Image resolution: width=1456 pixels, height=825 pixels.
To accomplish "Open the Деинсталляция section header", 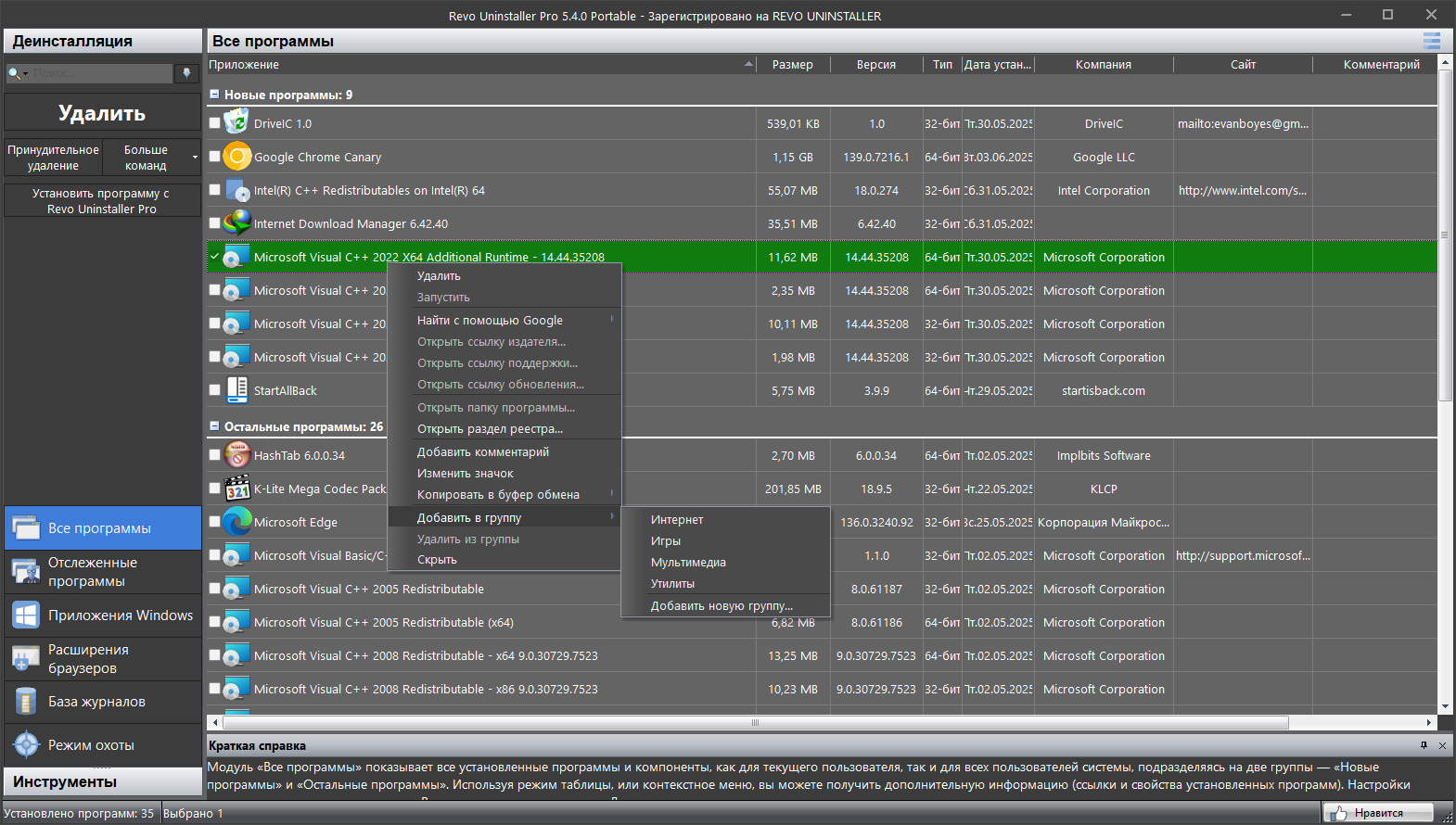I will pos(102,41).
